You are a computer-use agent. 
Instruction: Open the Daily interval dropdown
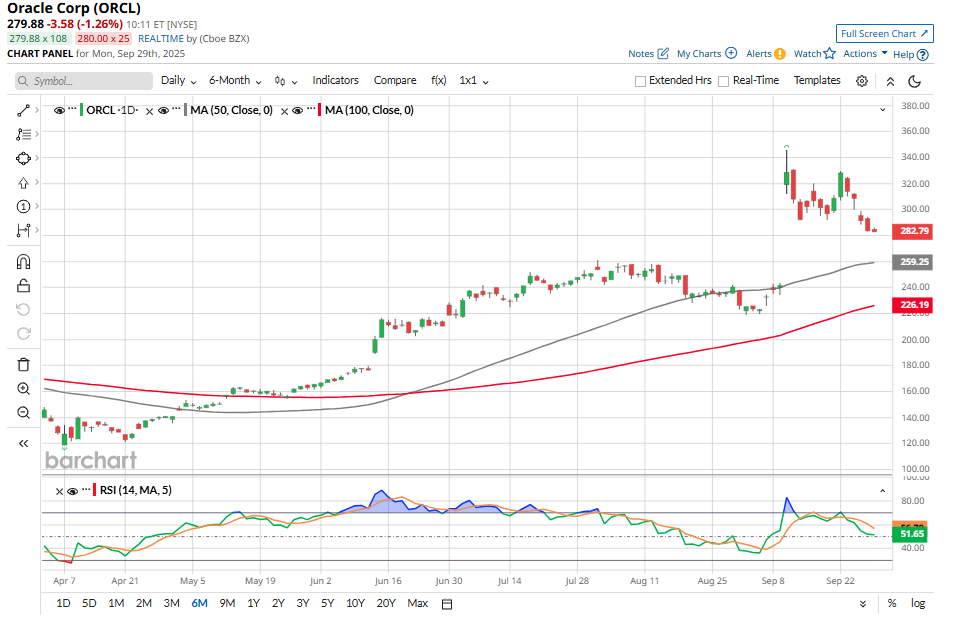pyautogui.click(x=178, y=81)
